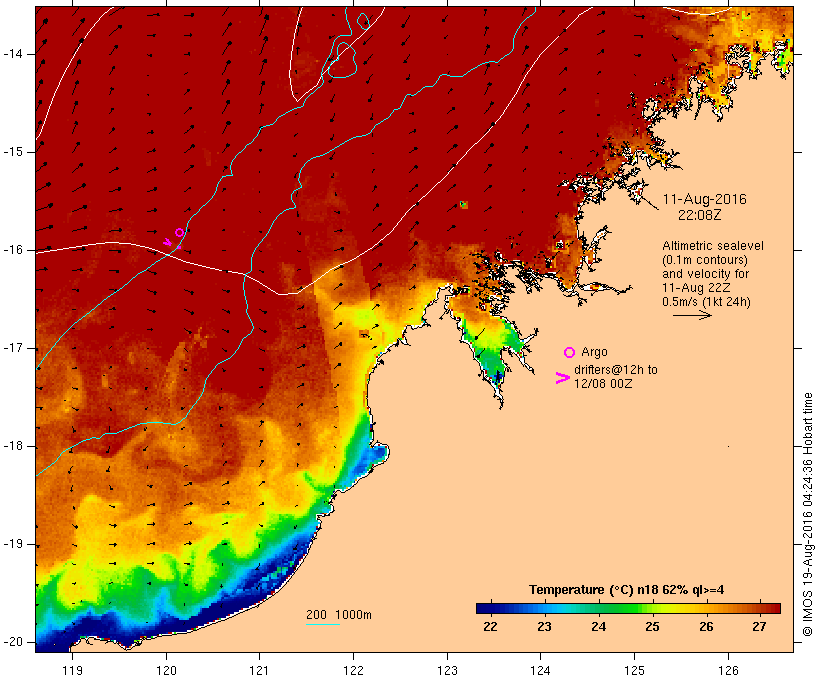
Task: Click the latitude label '-19'
Action: click(13, 544)
